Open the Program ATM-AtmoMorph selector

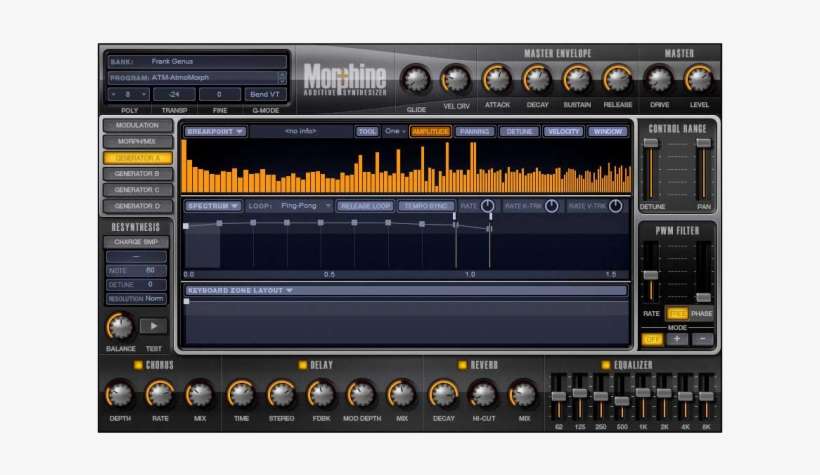pyautogui.click(x=197, y=78)
